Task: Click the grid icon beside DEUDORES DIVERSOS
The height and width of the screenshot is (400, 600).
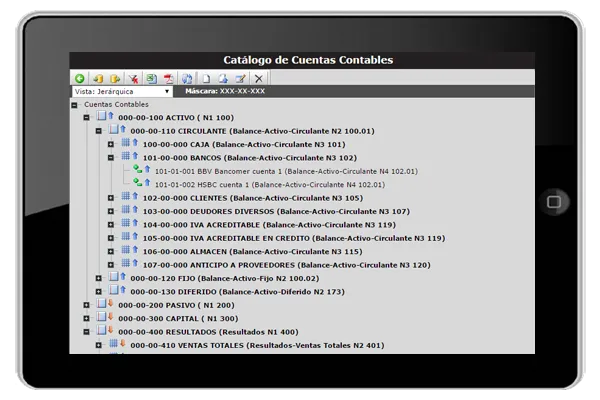Action: click(x=126, y=210)
